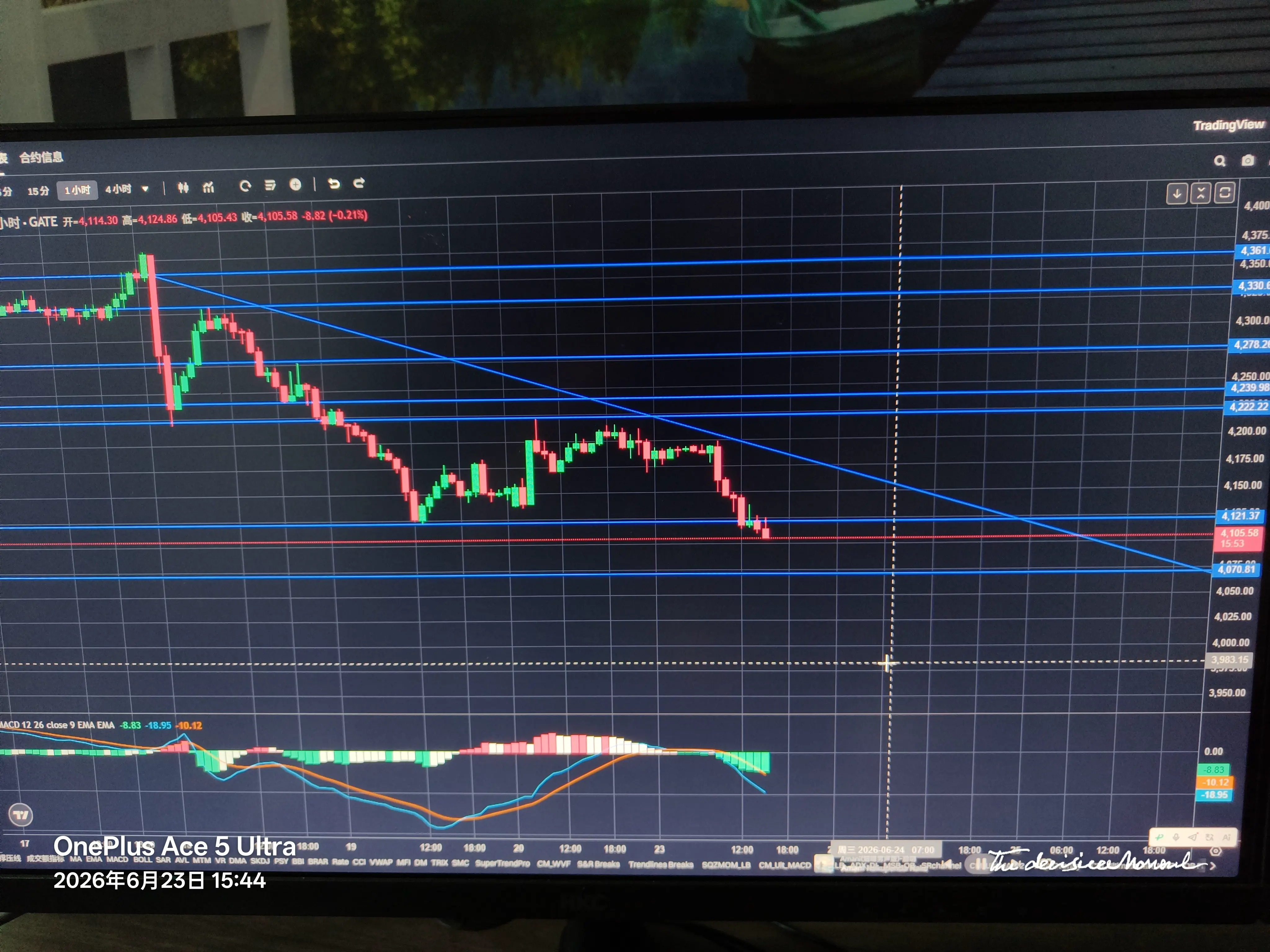Click the 4,278 blue price line label
The width and height of the screenshot is (1270, 952).
(1250, 345)
